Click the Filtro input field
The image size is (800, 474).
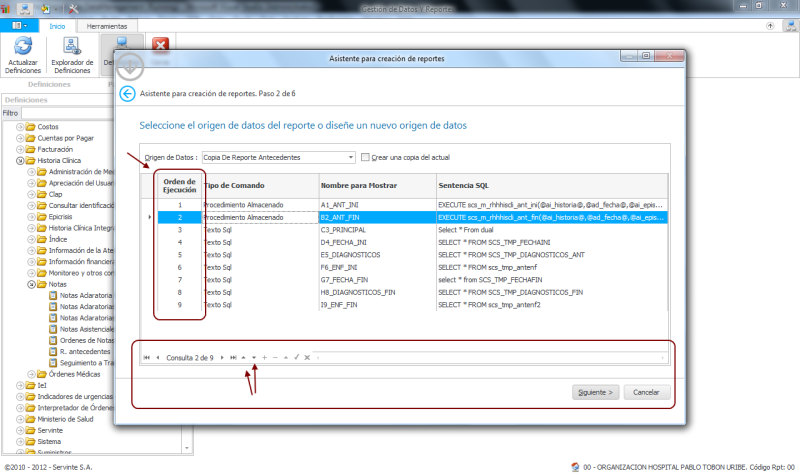coord(100,113)
